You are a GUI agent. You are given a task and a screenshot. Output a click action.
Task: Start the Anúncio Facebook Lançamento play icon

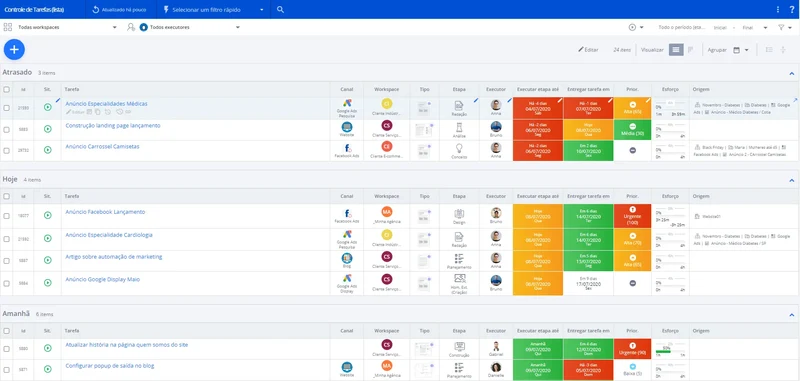(47, 215)
